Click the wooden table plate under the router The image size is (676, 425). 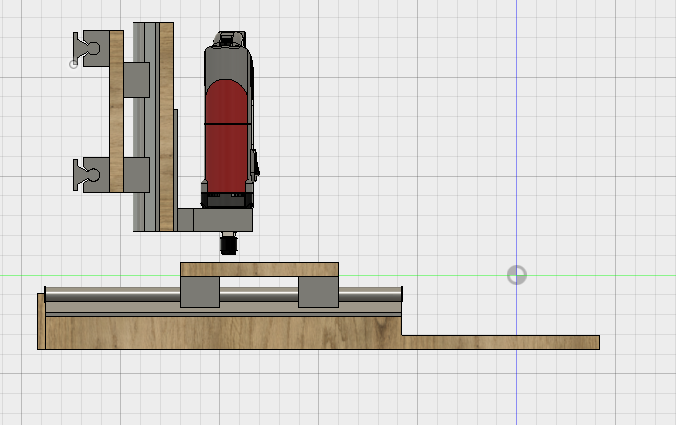(259, 269)
